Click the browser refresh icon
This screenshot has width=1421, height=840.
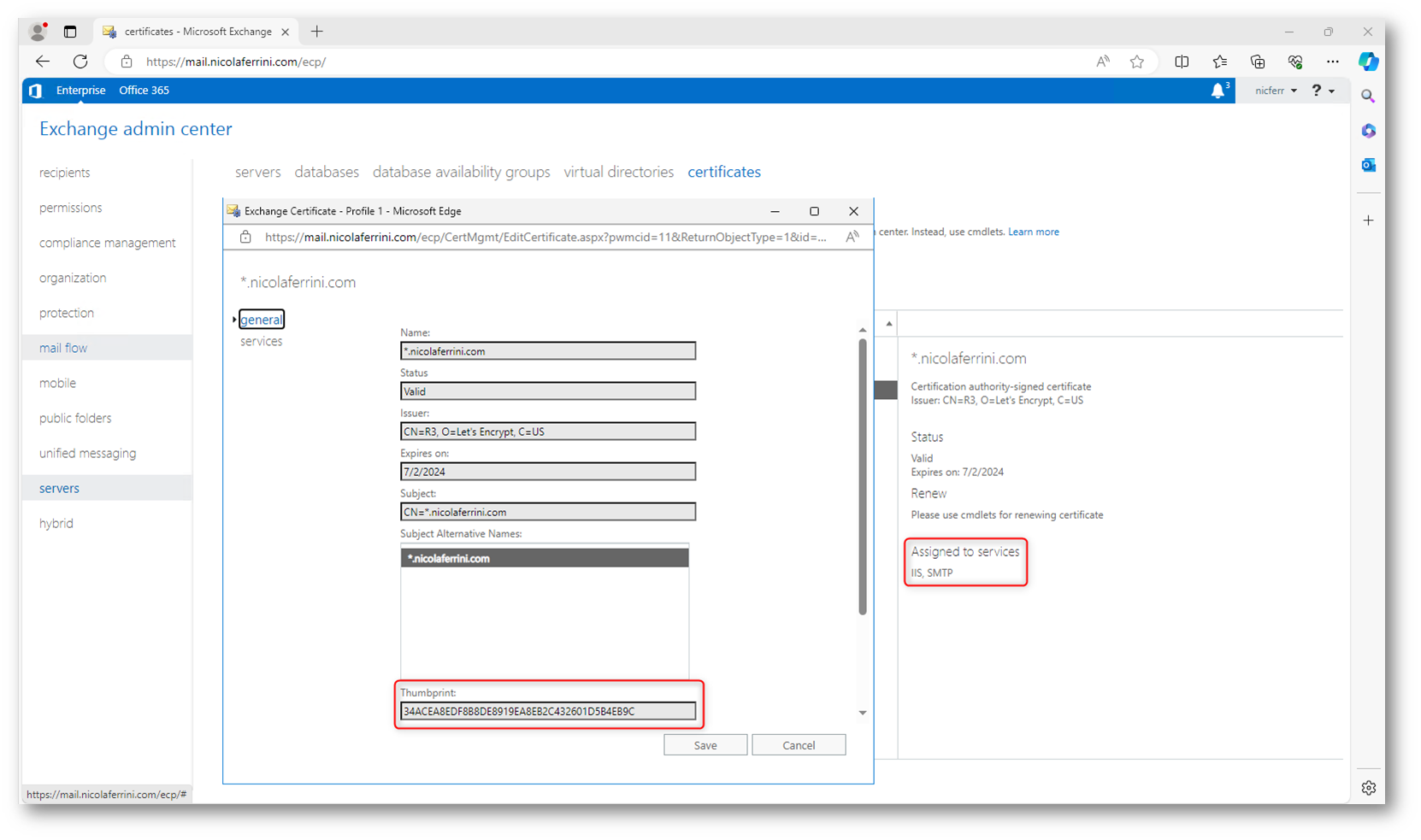(80, 62)
